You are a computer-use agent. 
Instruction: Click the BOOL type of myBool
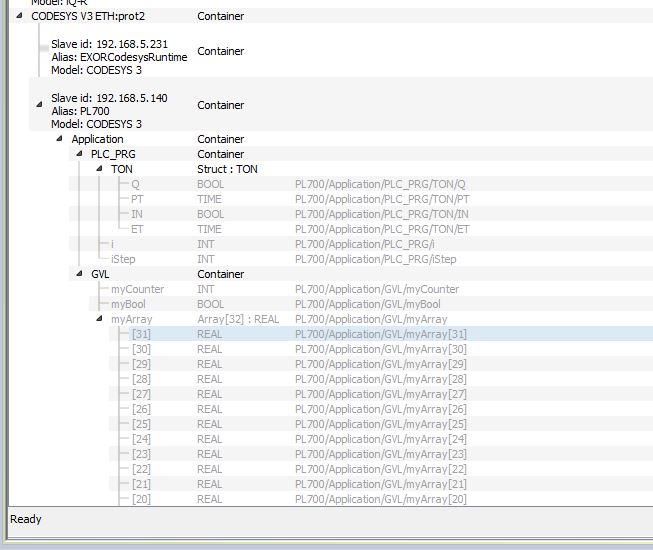coord(210,304)
